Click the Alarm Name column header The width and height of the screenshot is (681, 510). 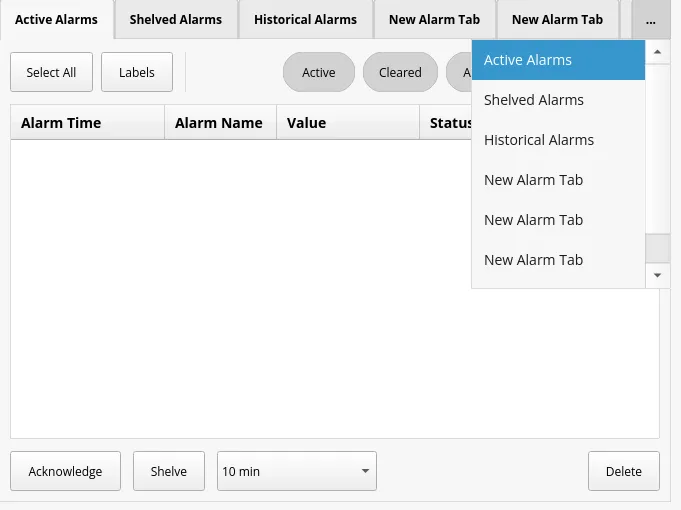point(219,123)
